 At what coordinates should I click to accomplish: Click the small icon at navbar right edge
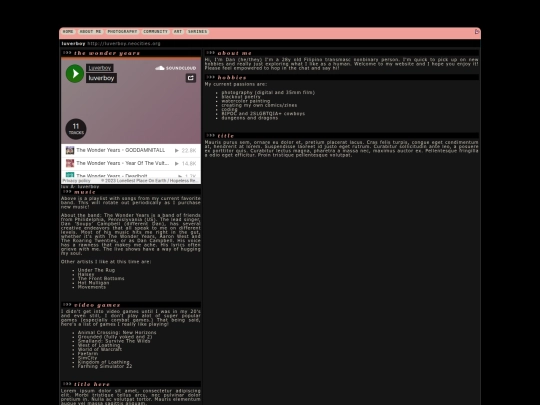pos(477,31)
